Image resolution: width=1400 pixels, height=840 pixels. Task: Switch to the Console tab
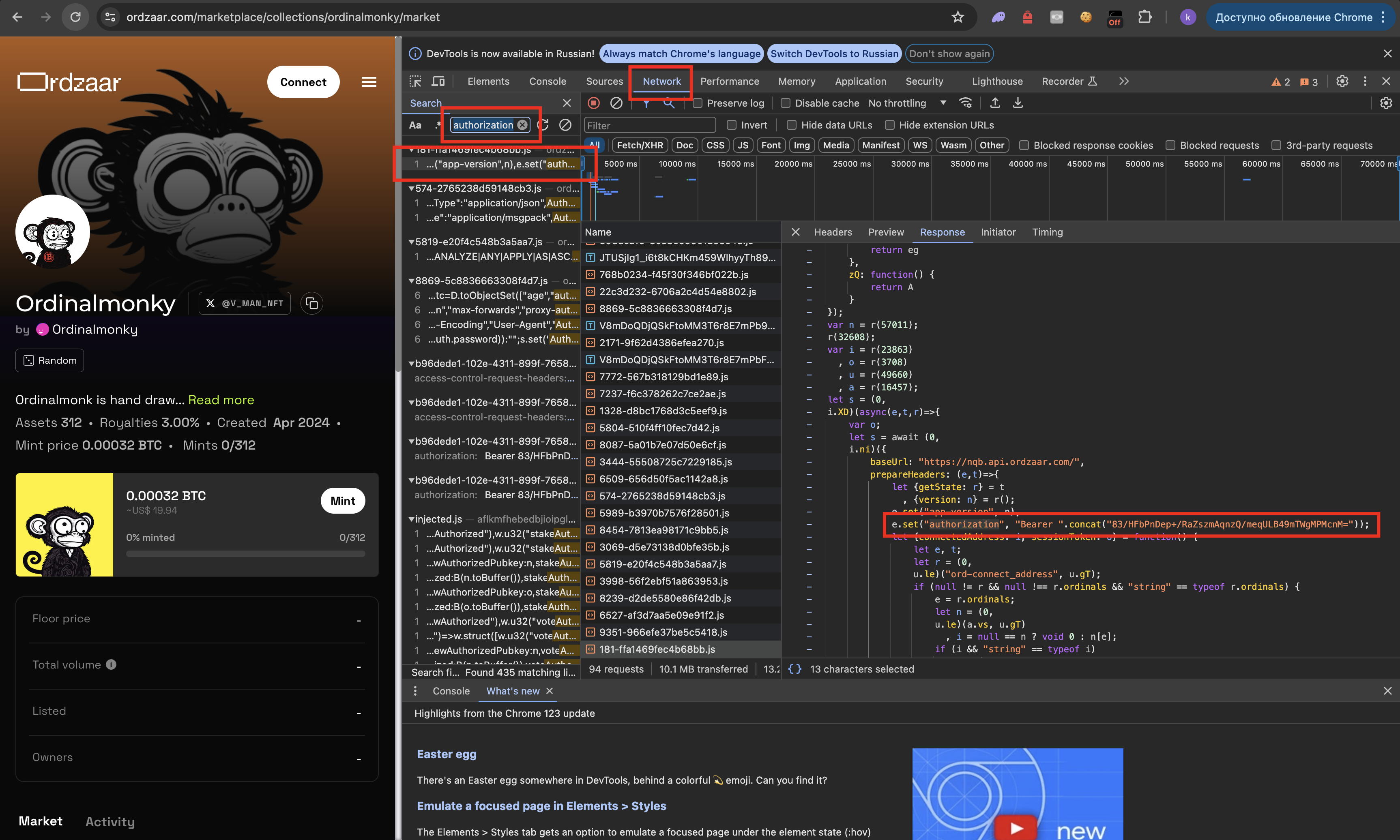[x=547, y=81]
